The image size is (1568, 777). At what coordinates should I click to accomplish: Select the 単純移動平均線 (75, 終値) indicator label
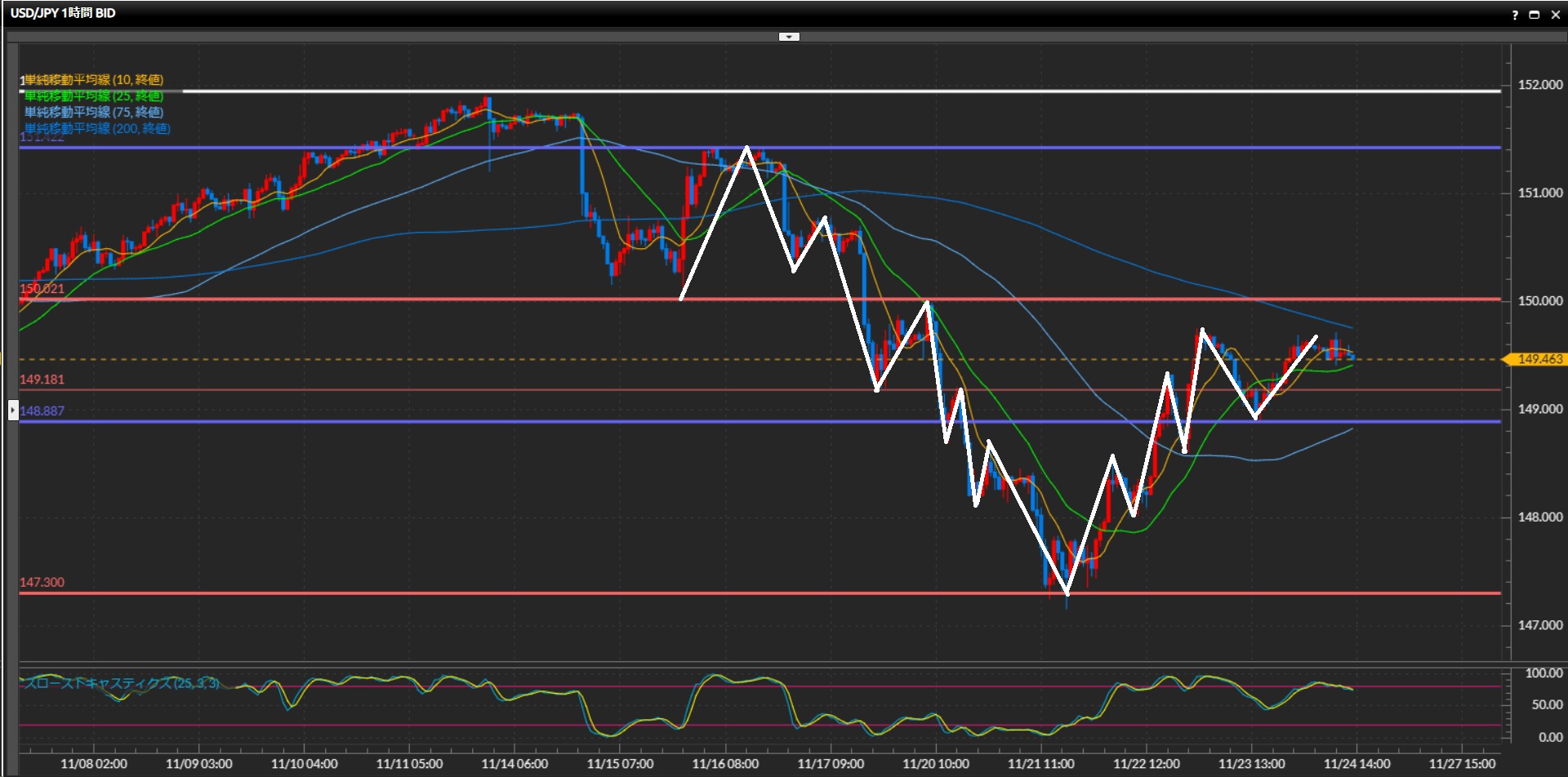(93, 113)
